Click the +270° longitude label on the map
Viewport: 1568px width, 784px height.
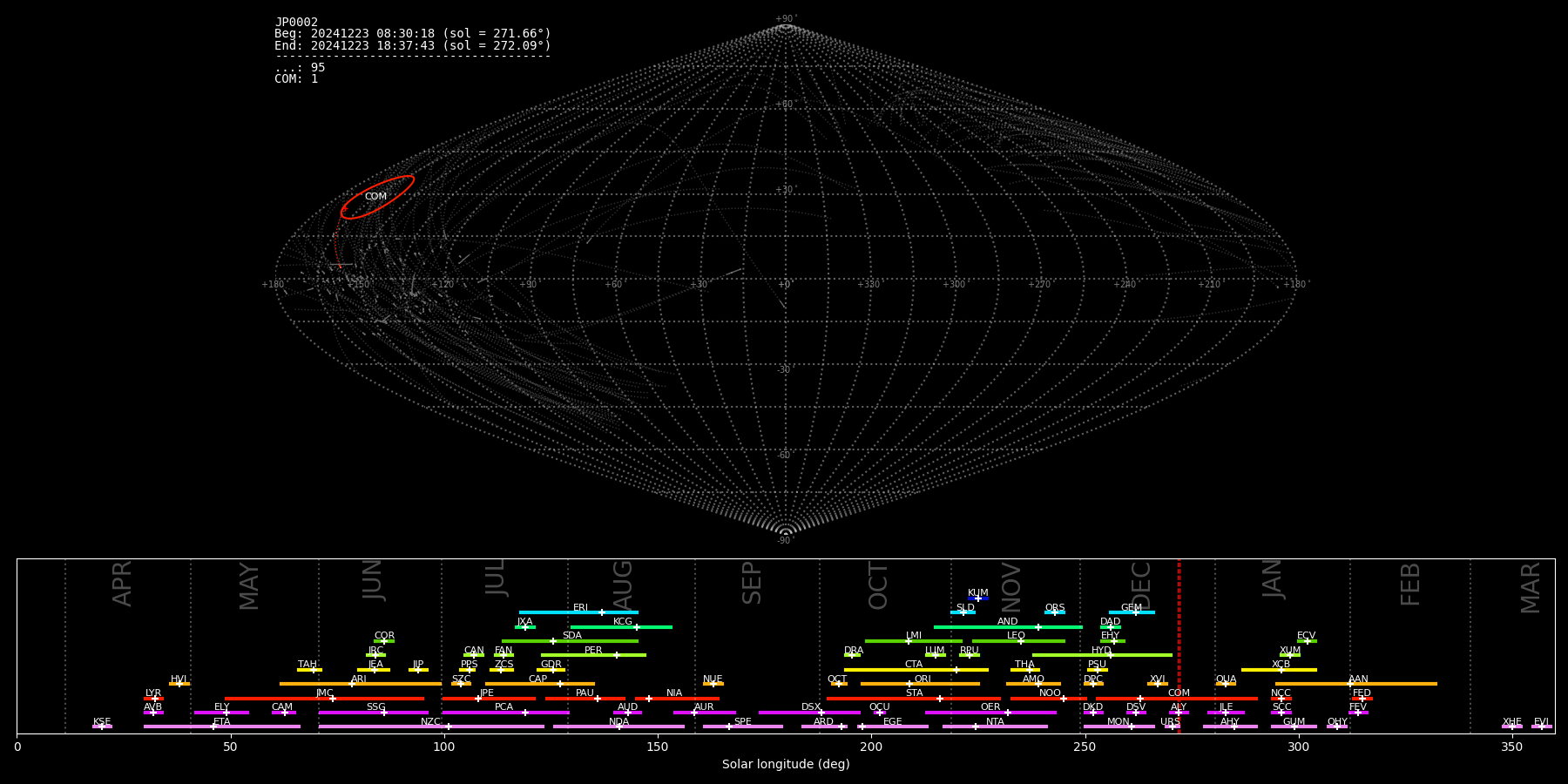1039,285
